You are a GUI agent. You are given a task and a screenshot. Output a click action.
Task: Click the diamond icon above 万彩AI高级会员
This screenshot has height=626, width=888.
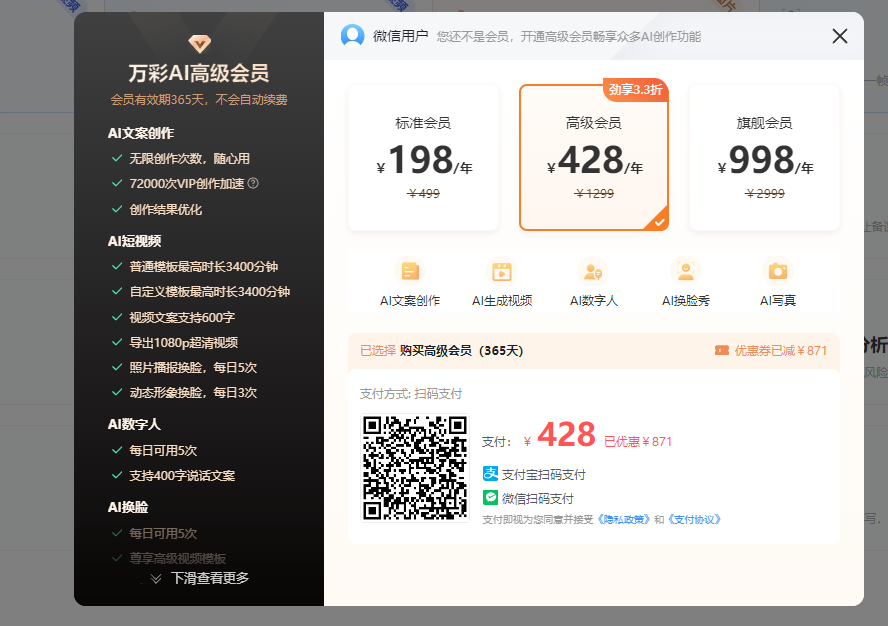point(198,43)
